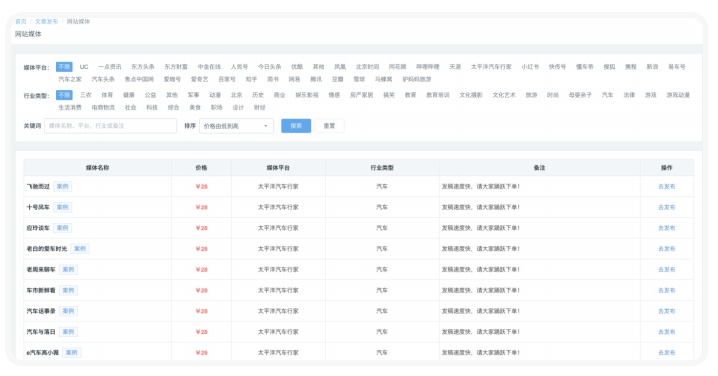Choose the 搜狐 platform filter
This screenshot has height=376, width=718.
[609, 67]
